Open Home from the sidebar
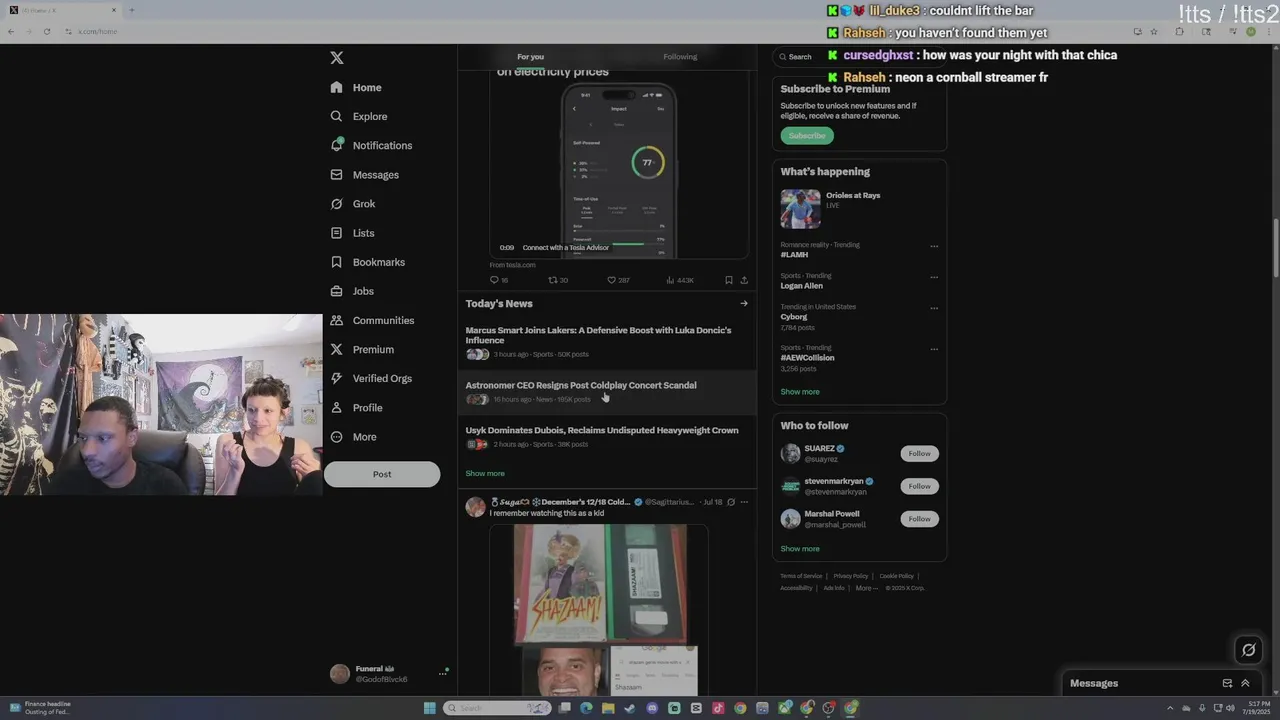 pyautogui.click(x=356, y=88)
